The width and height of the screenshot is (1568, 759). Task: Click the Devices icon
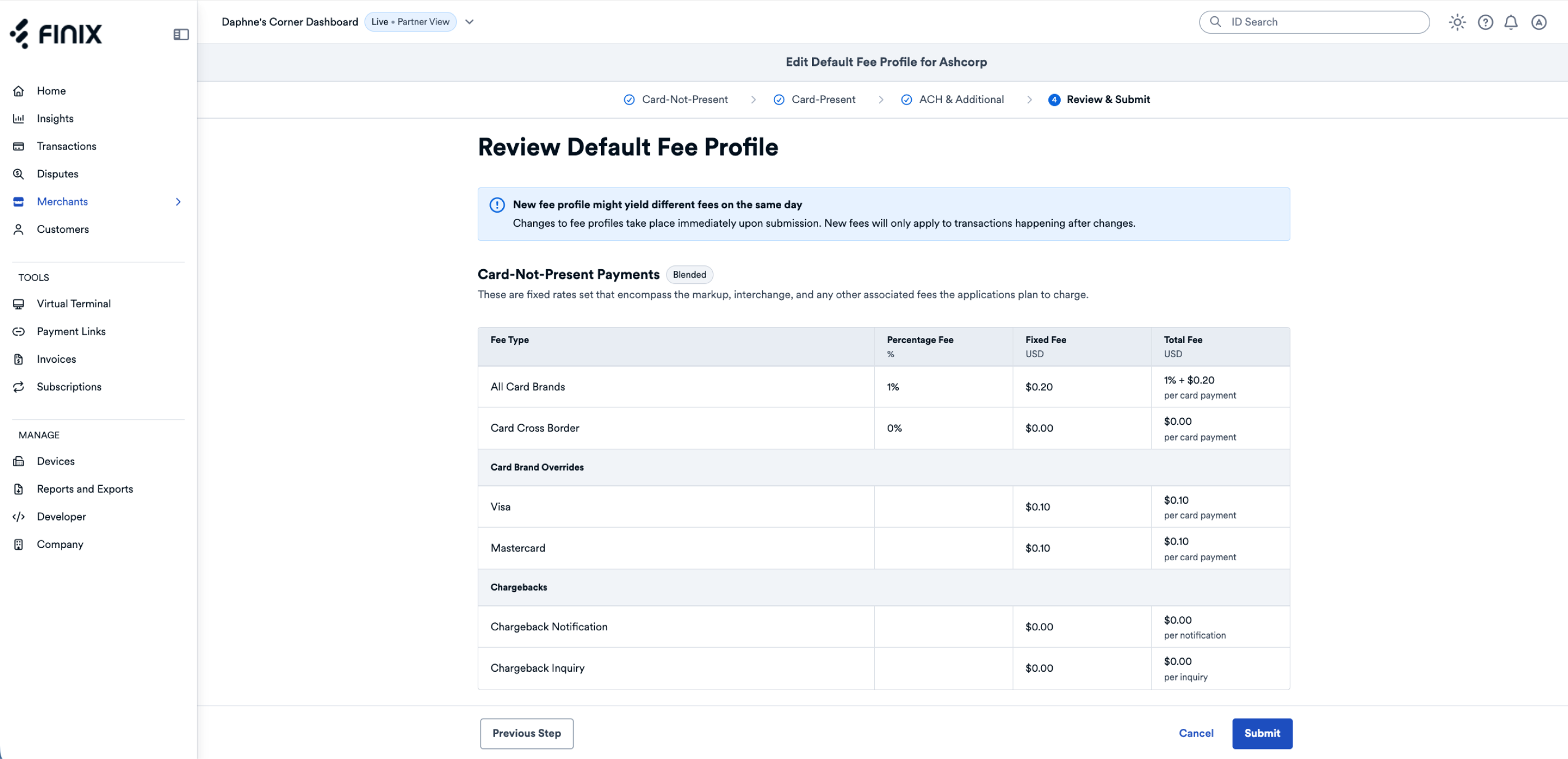point(18,461)
